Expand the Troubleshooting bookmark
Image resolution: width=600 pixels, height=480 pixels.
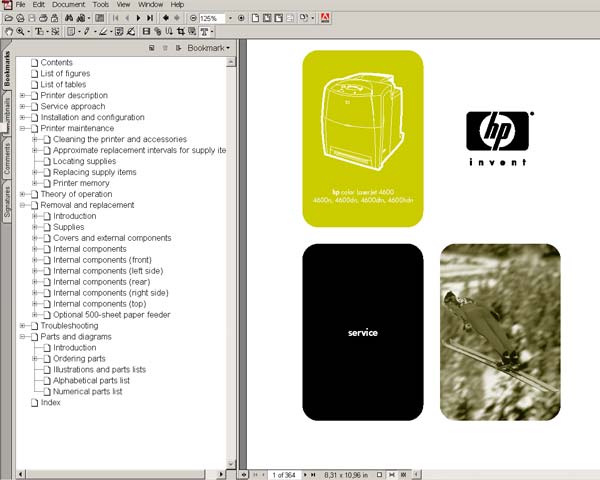pyautogui.click(x=22, y=326)
